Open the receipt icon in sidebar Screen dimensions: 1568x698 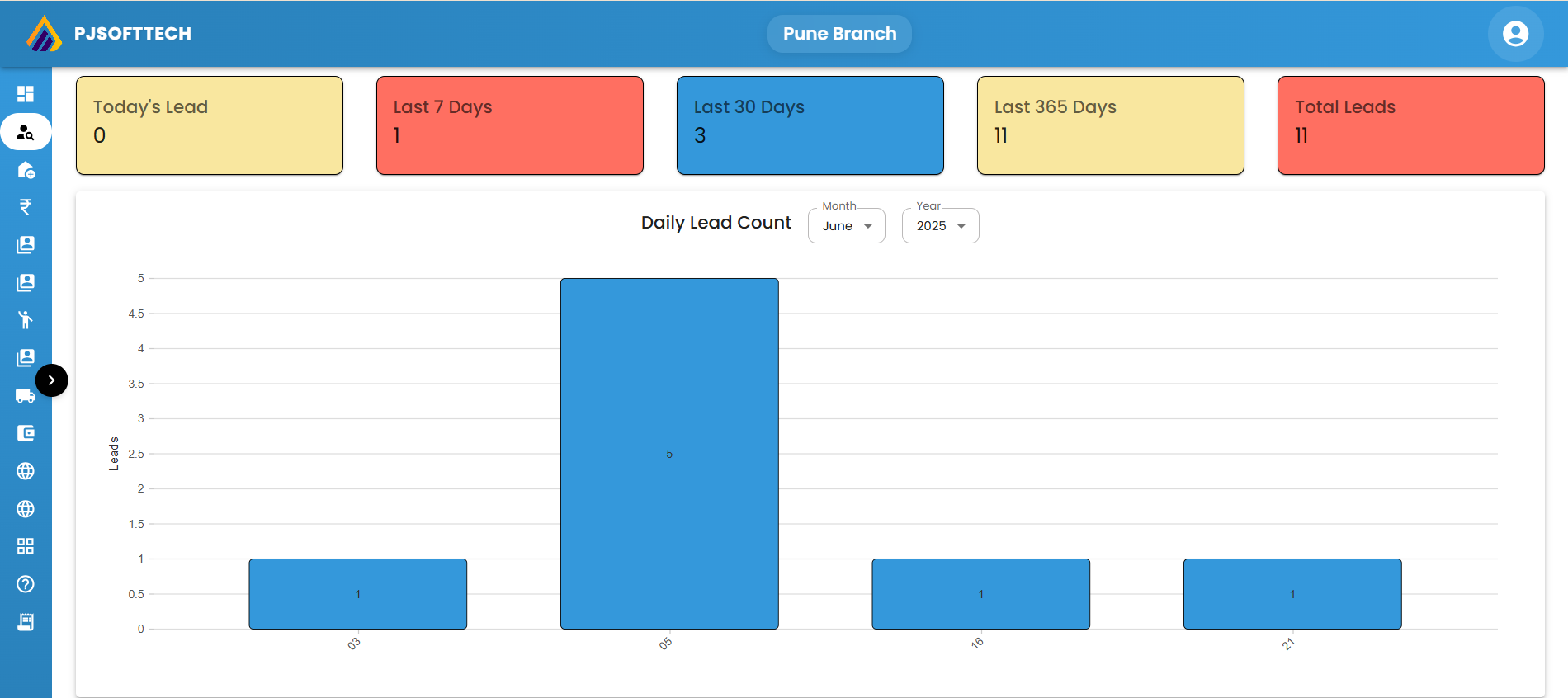[x=26, y=622]
